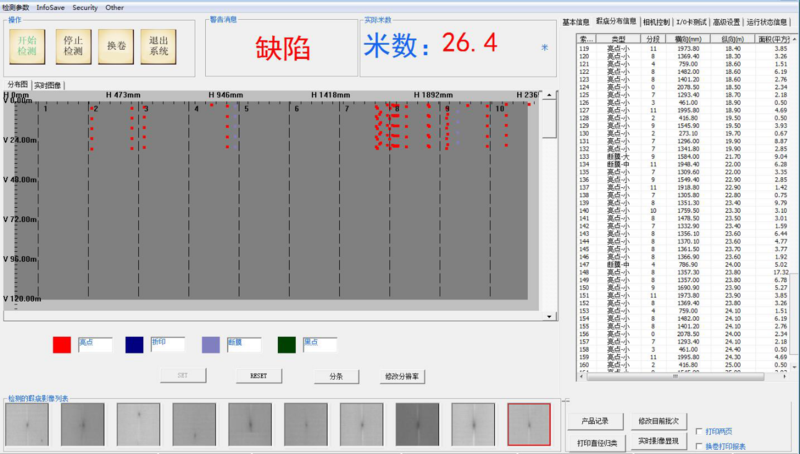This screenshot has width=800, height=454.
Task: Select the red-bordered last defect thumbnail
Action: point(528,424)
